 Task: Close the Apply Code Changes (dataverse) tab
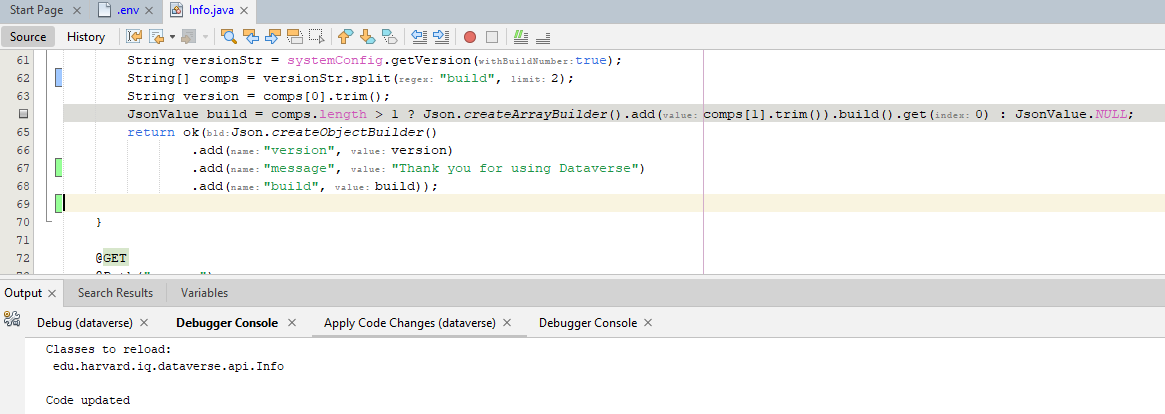506,323
